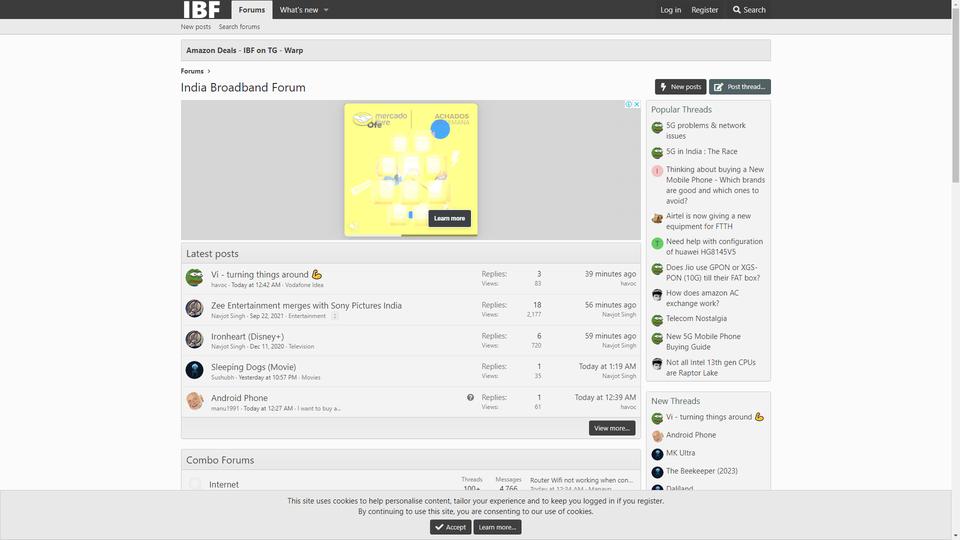Open Telecom Nostalgia thread
The width and height of the screenshot is (960, 540).
tap(696, 318)
